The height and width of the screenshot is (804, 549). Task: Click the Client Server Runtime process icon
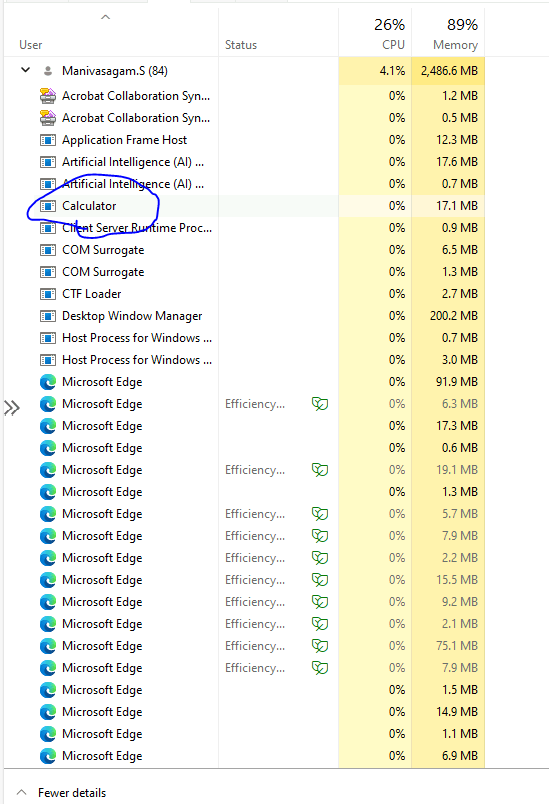point(48,228)
